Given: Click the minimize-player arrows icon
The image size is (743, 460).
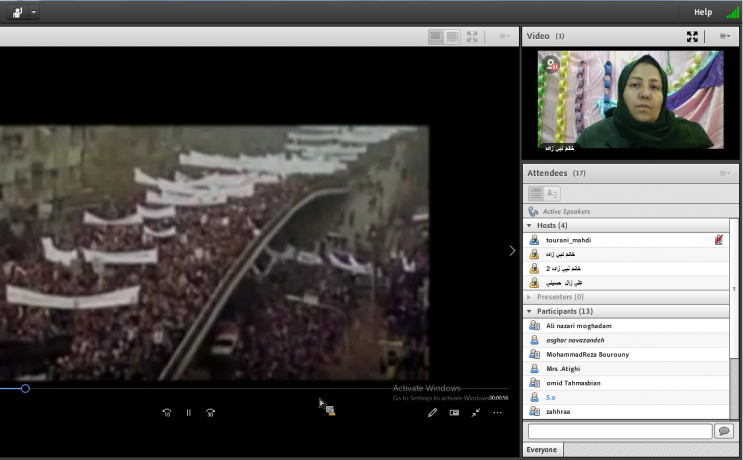Looking at the screenshot, I should 476,412.
